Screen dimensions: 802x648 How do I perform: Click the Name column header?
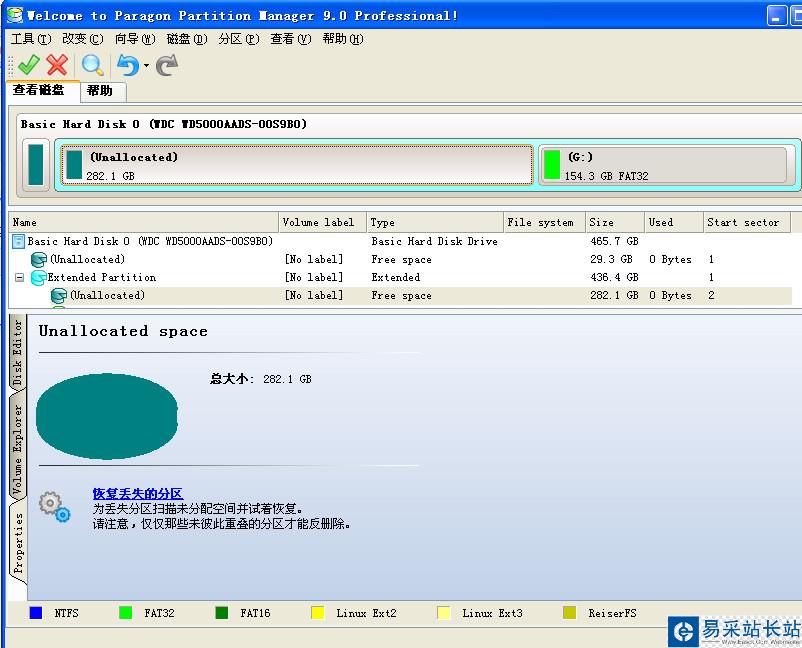(144, 222)
